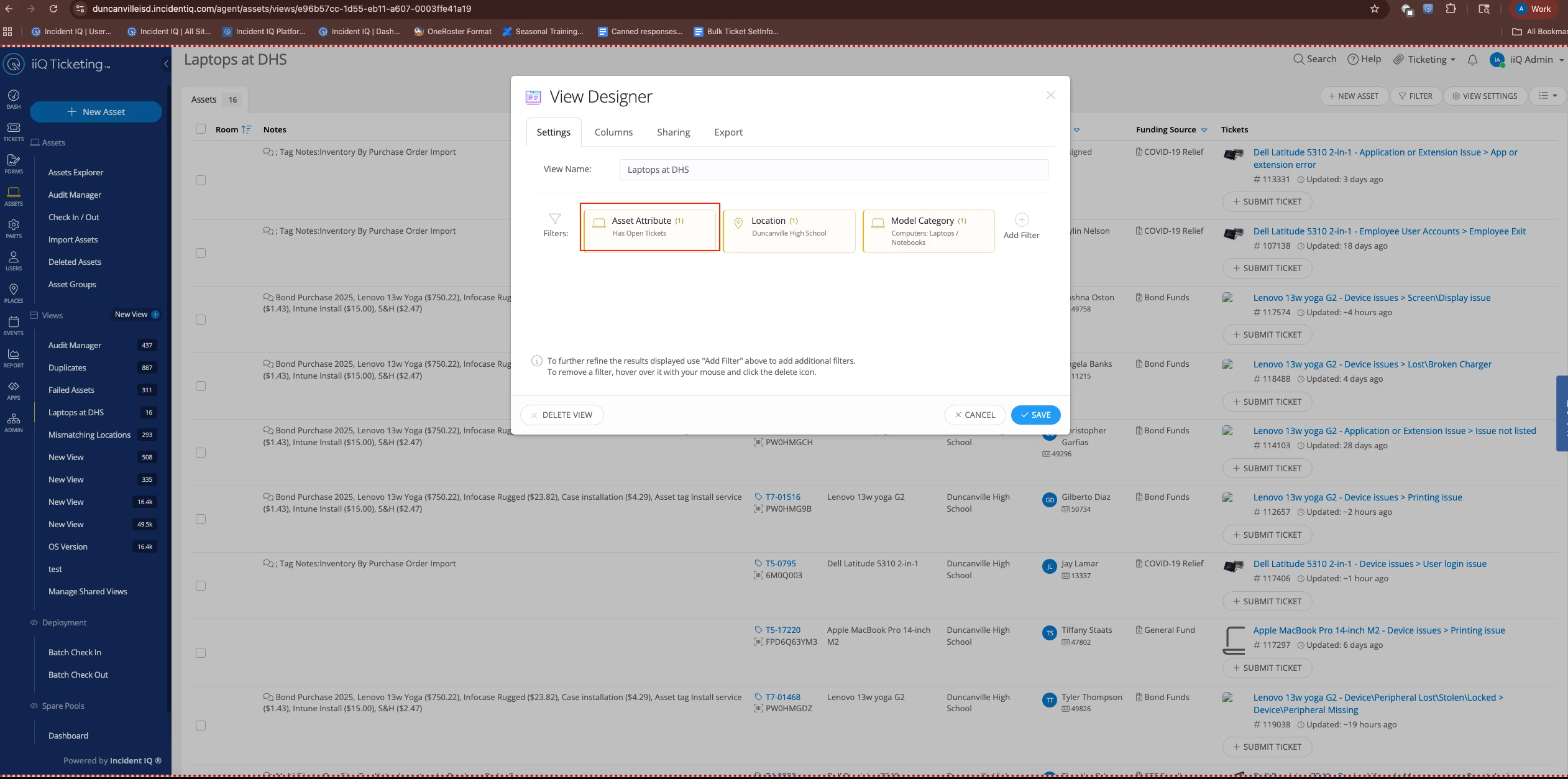Open the Report sidebar icon
The image size is (1568, 779).
14,357
